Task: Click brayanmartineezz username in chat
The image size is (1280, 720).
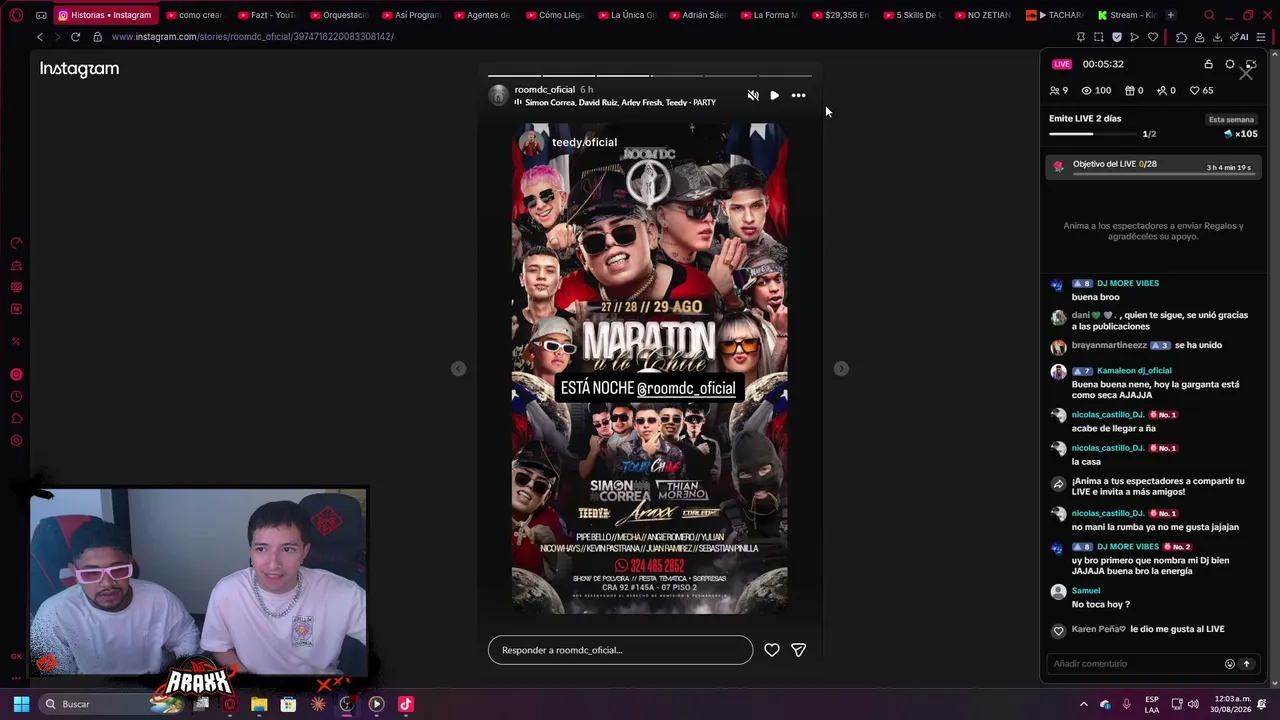Action: pyautogui.click(x=1109, y=346)
